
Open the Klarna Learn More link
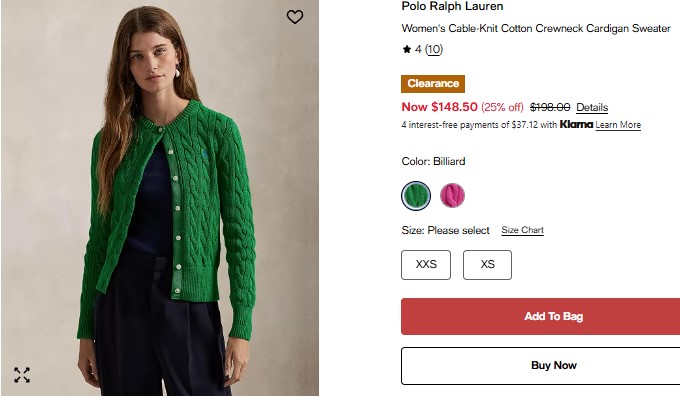[x=618, y=125]
